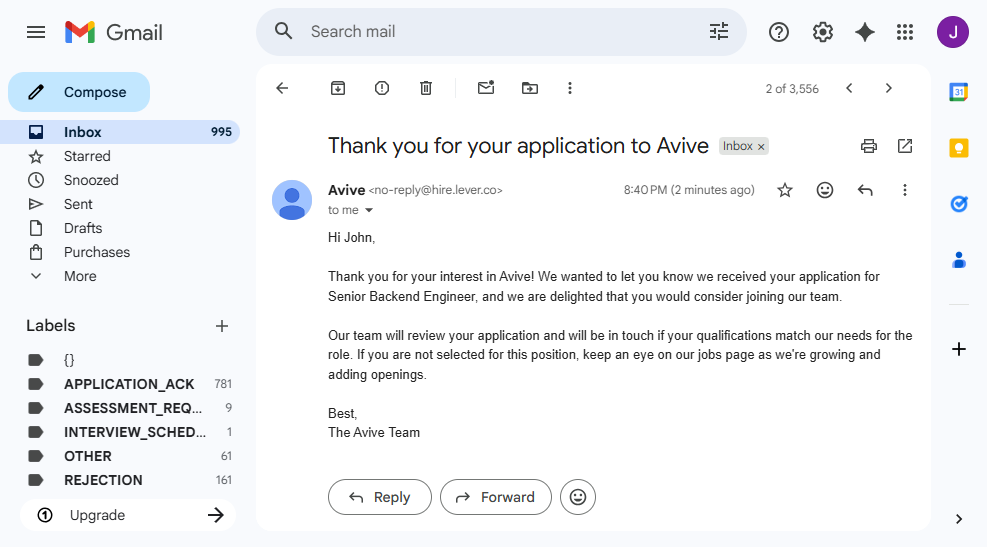Image resolution: width=987 pixels, height=547 pixels.
Task: Toggle the main menu hamburger button
Action: (x=36, y=32)
